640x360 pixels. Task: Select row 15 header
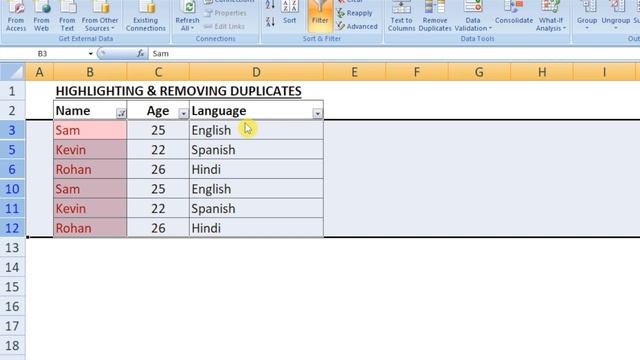(12, 287)
